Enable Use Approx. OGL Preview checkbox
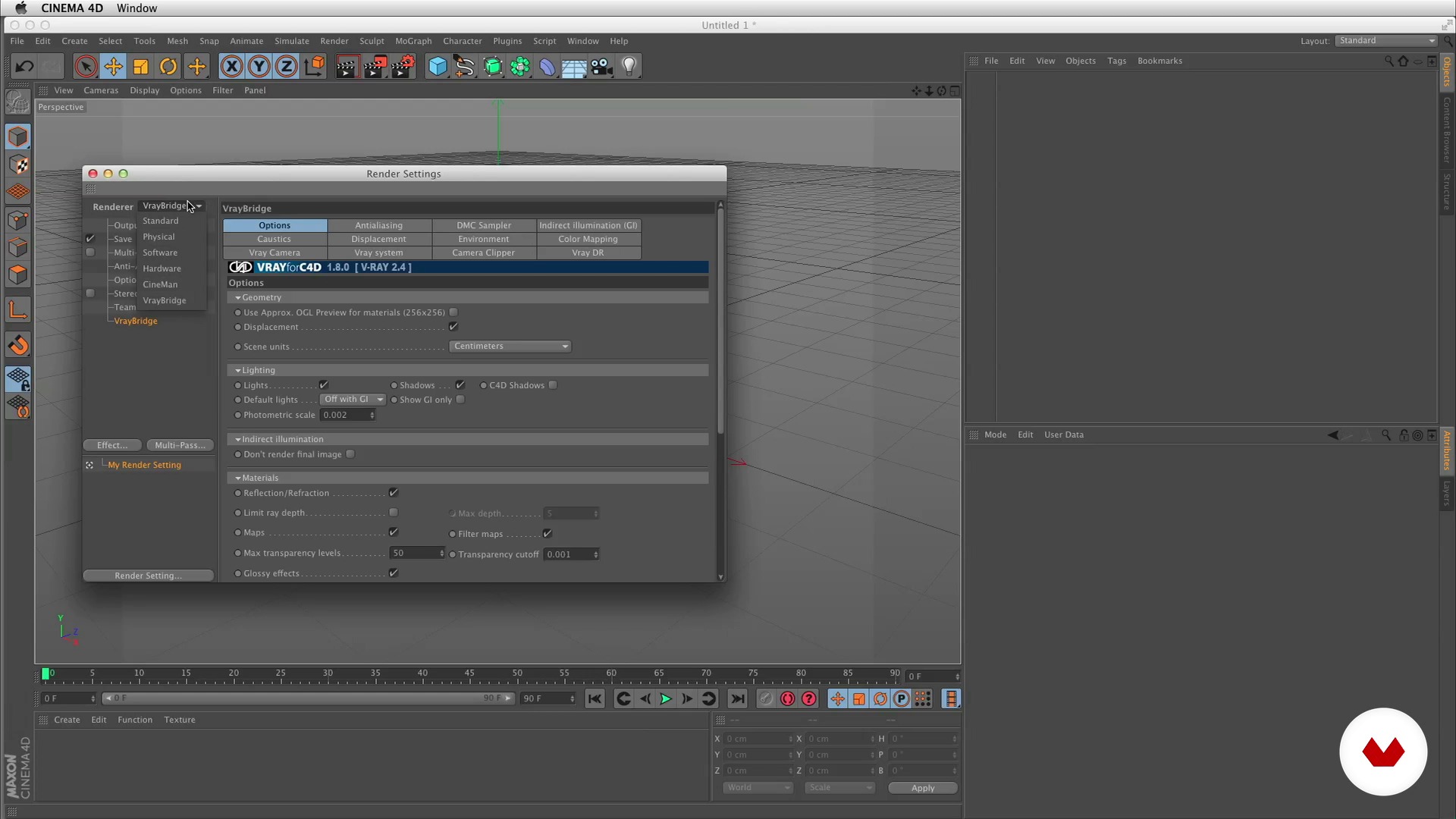This screenshot has height=819, width=1456. [x=453, y=312]
